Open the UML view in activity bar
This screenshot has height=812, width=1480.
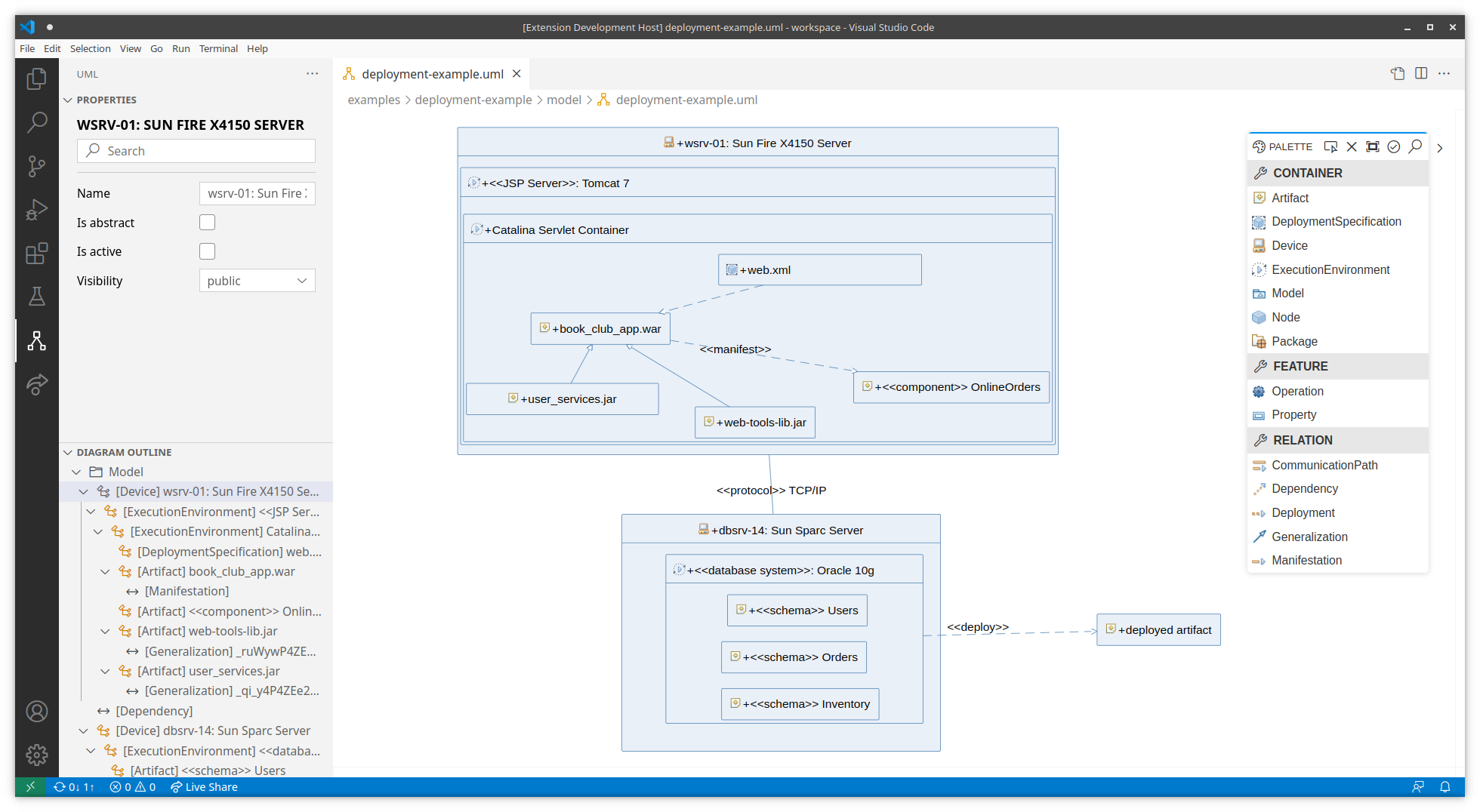pyautogui.click(x=36, y=340)
